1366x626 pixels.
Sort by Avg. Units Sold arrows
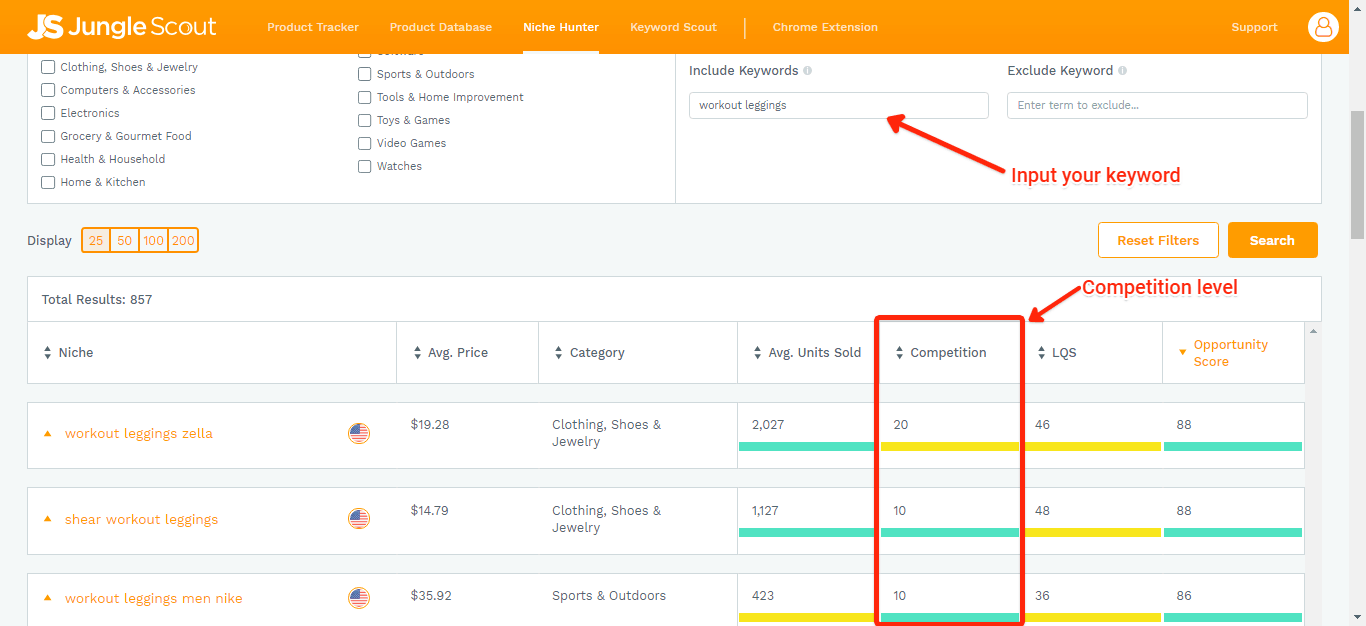pyautogui.click(x=758, y=353)
